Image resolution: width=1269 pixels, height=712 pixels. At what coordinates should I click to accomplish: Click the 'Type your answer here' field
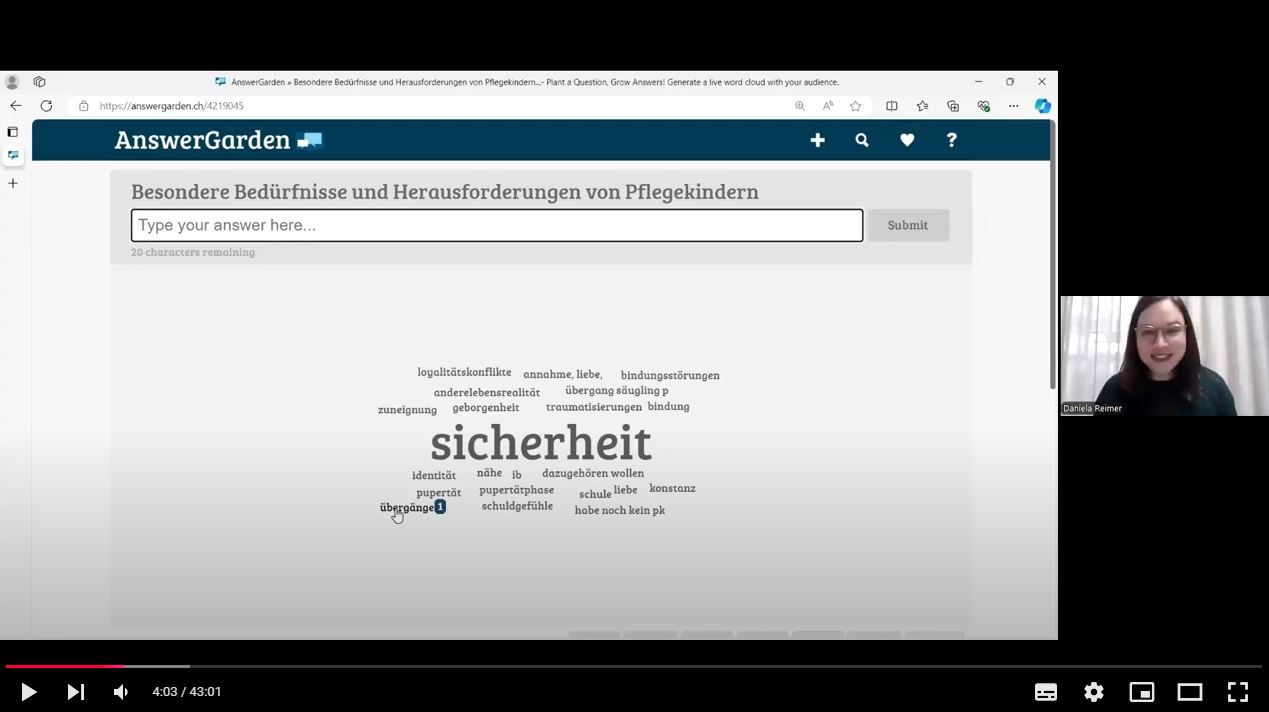point(496,225)
